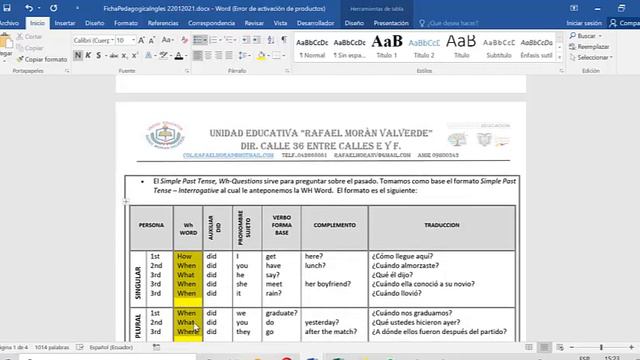This screenshot has height=360, width=640.
Task: Toggle italic K formatting
Action: 88,55
